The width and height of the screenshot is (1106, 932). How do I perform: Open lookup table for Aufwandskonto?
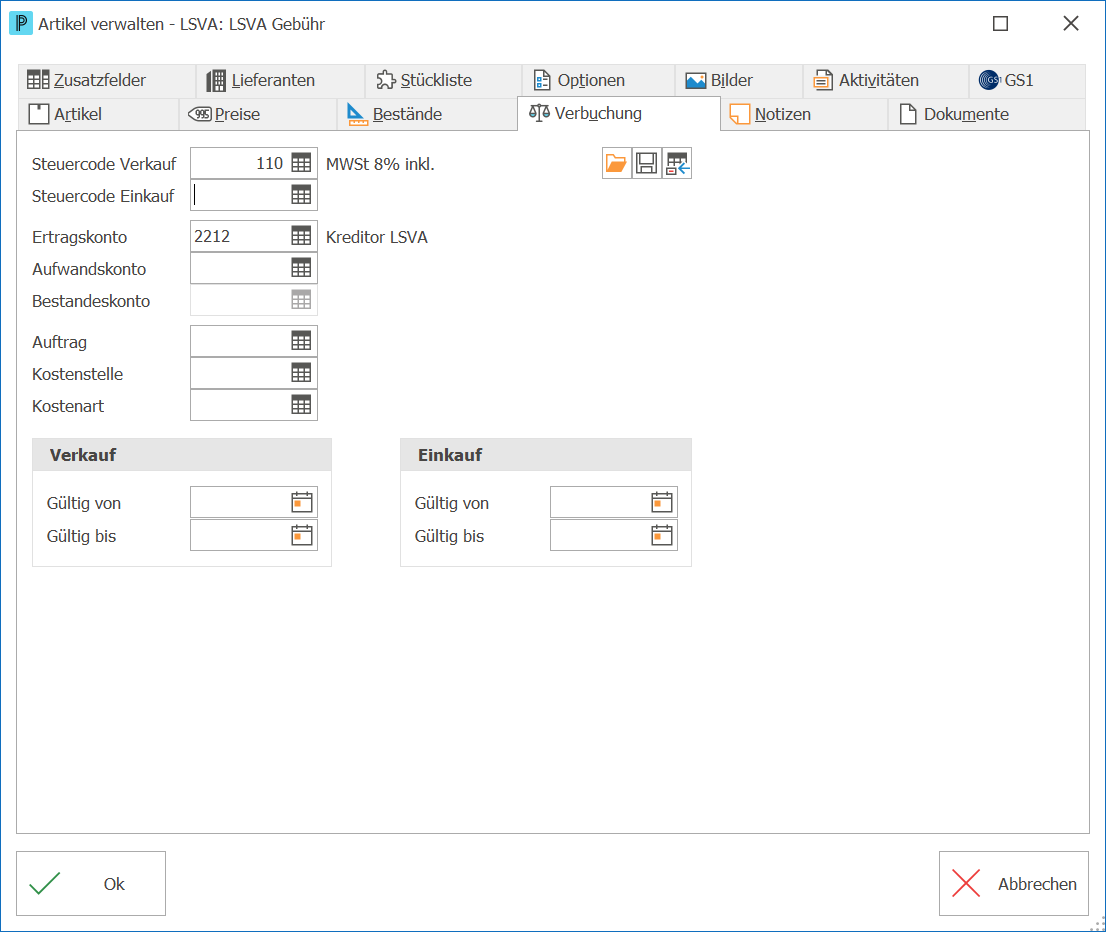[301, 267]
